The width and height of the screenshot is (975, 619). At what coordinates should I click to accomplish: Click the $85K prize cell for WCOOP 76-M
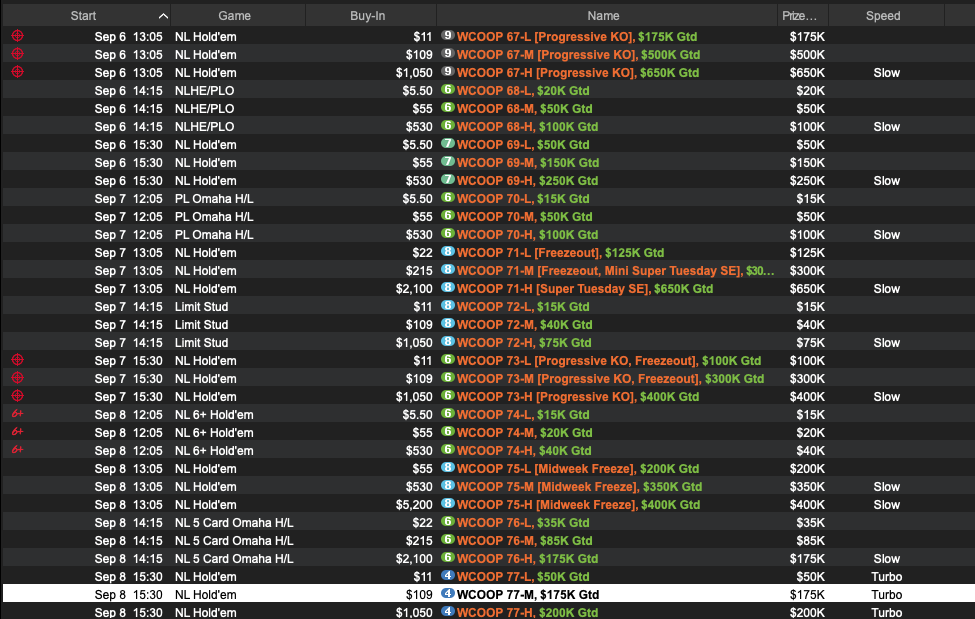click(811, 541)
